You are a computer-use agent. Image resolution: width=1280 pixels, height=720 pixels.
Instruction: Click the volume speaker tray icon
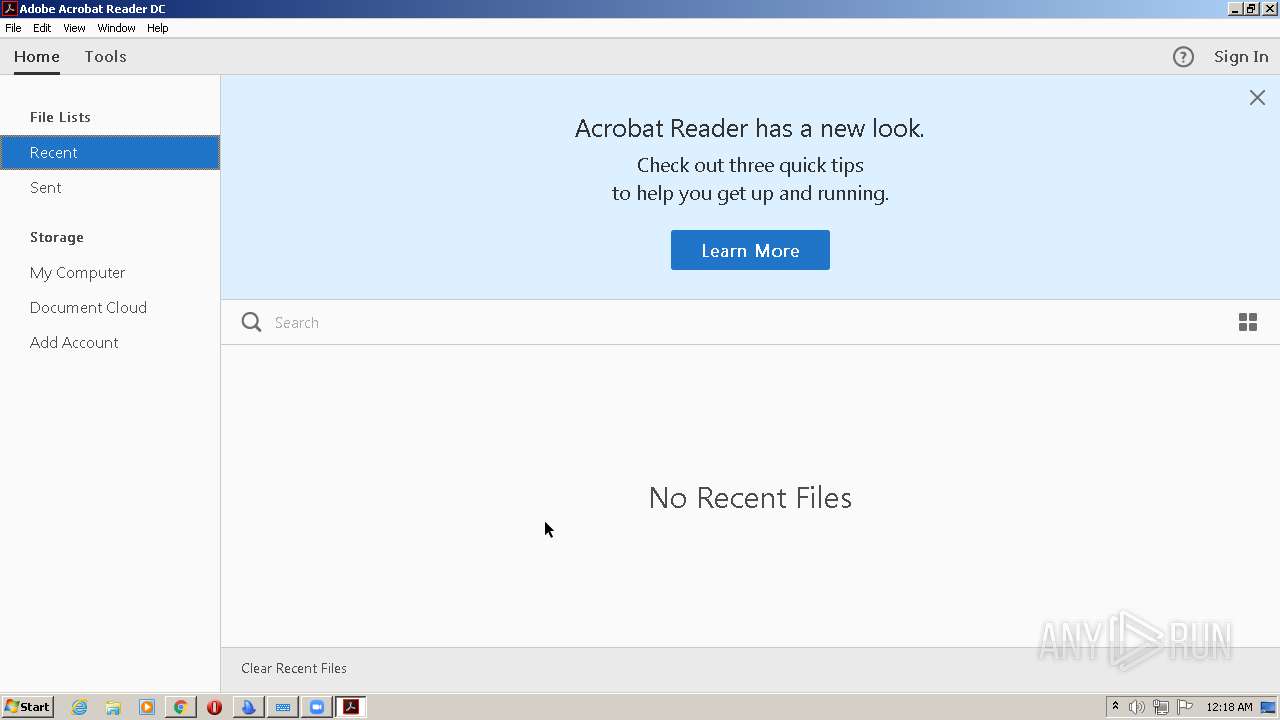[x=1137, y=707]
